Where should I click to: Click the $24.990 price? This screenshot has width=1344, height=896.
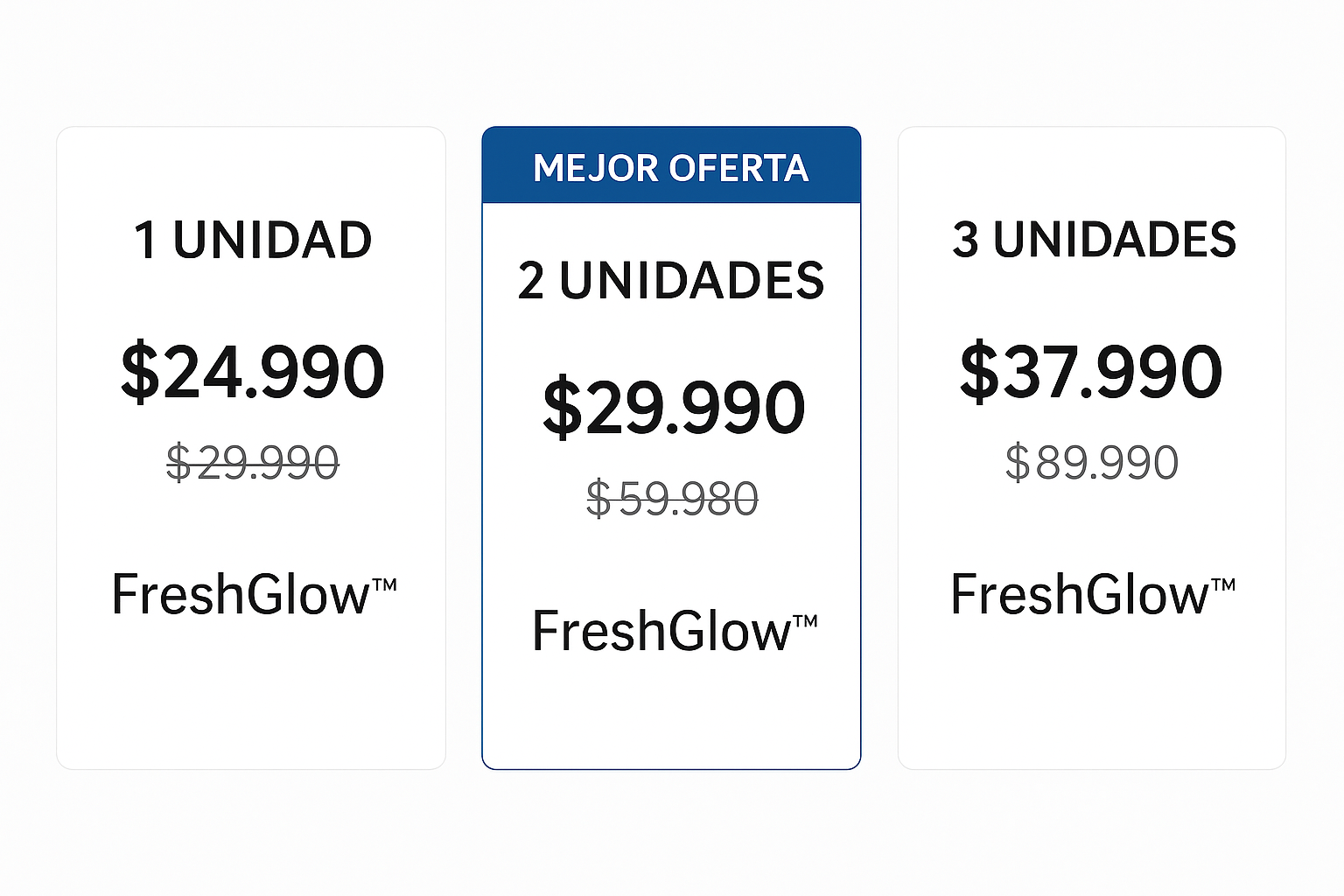click(x=253, y=372)
